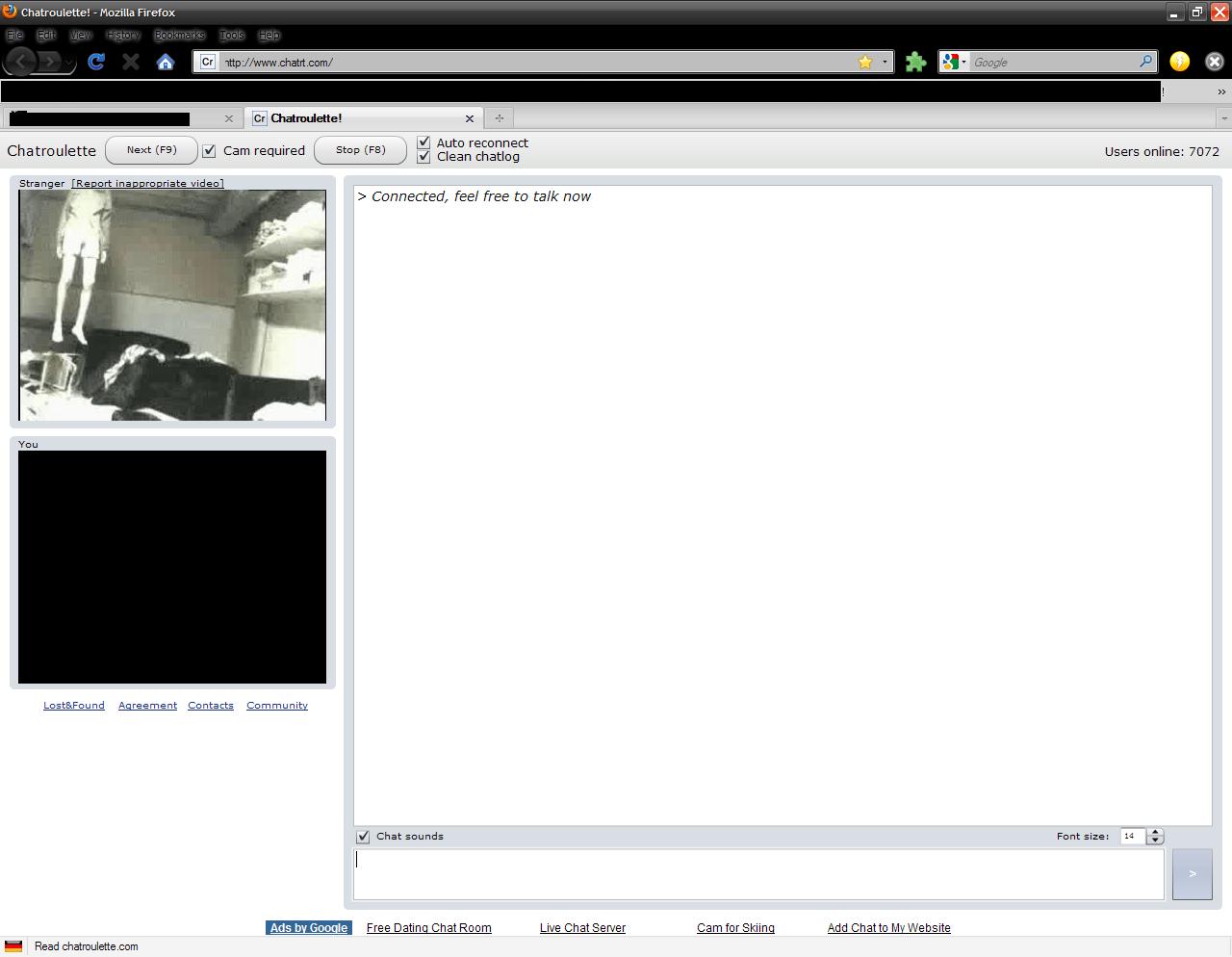Bookmark the page with the star icon
Viewport: 1232px width, 957px height.
click(x=865, y=62)
